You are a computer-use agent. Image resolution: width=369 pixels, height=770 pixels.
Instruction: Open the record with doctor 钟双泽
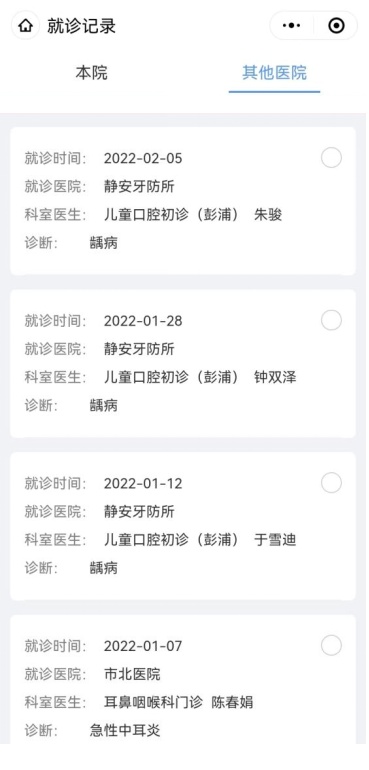point(183,363)
